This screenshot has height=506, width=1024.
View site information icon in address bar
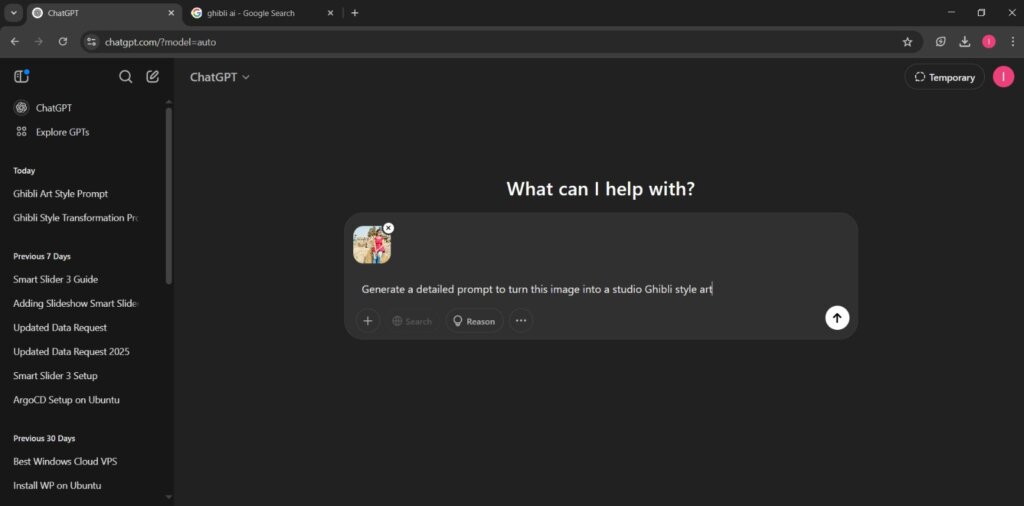pos(91,42)
